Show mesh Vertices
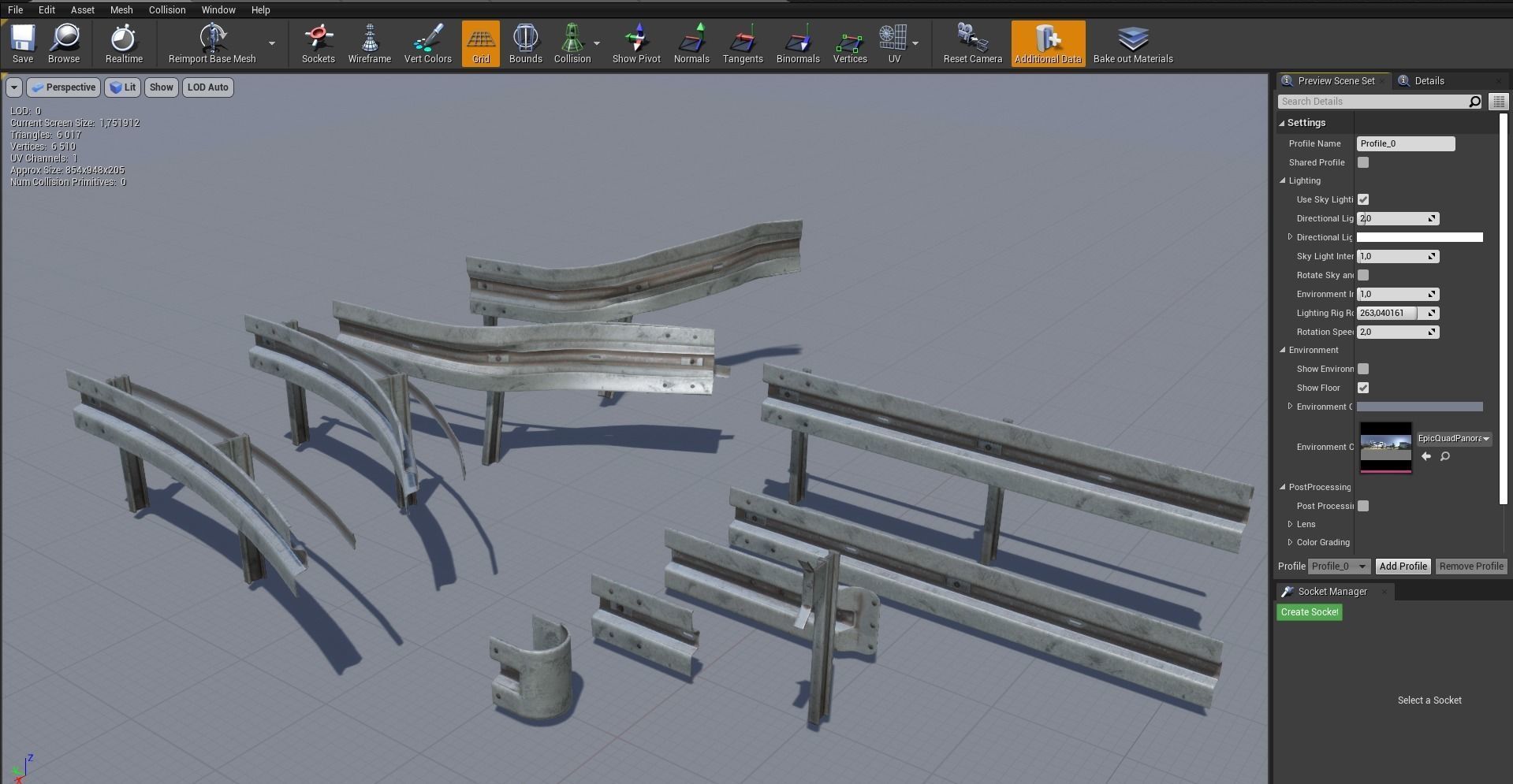This screenshot has height=784, width=1513. (850, 44)
